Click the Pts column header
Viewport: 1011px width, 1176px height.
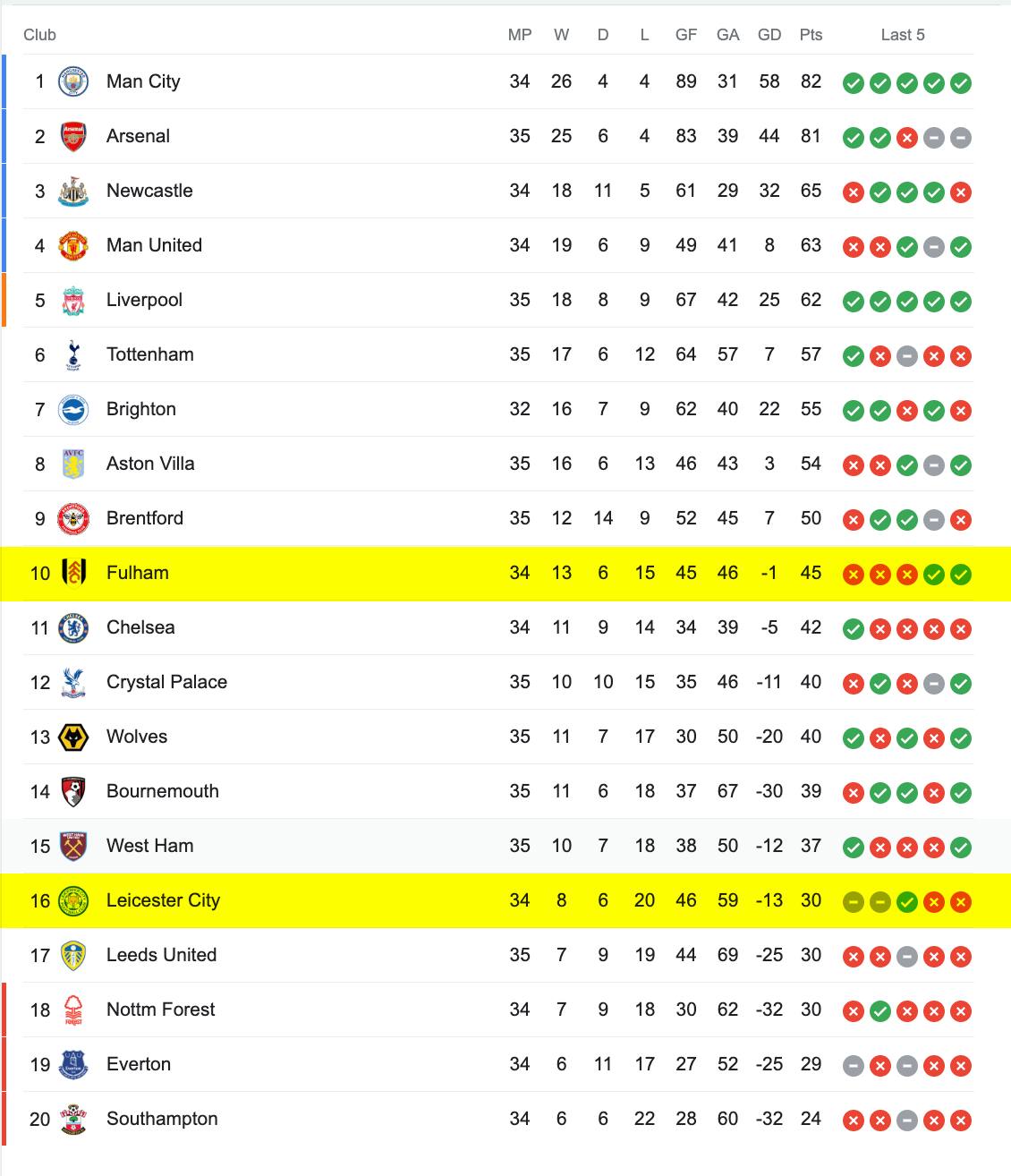click(x=811, y=35)
